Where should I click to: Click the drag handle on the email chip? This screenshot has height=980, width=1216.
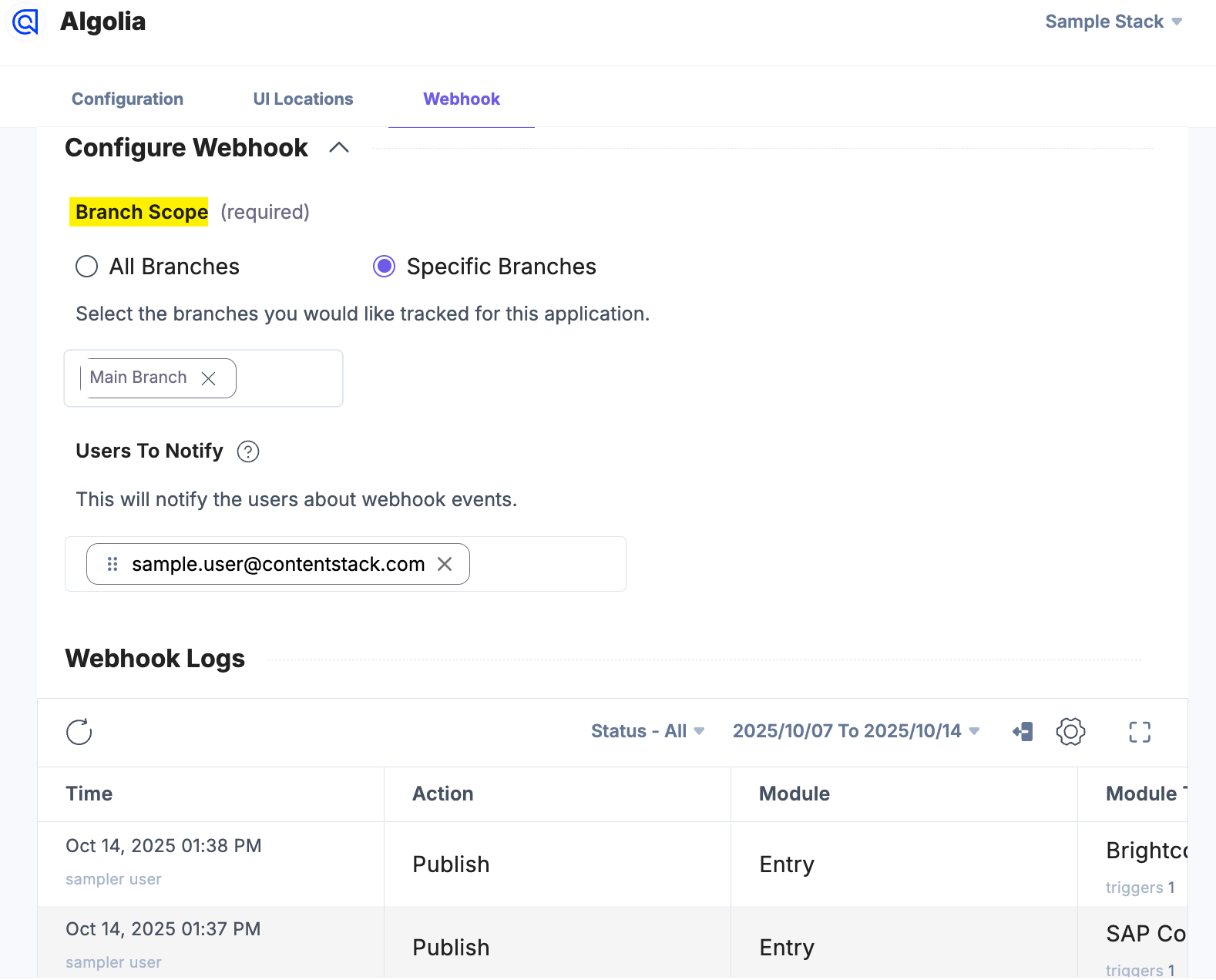click(x=113, y=564)
